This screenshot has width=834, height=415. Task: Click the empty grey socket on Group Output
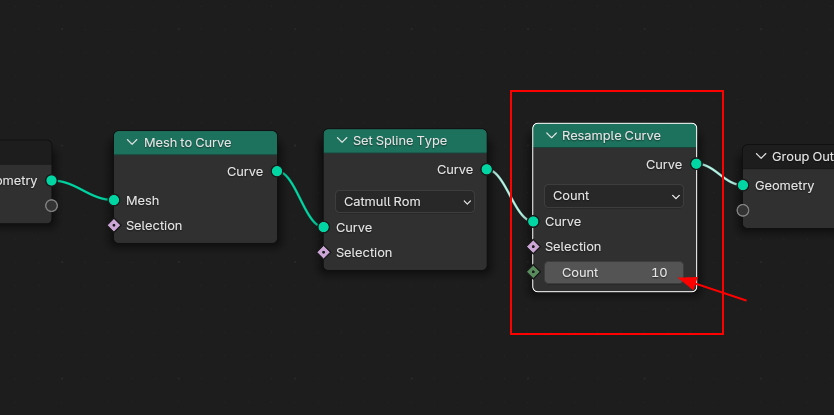pos(743,210)
